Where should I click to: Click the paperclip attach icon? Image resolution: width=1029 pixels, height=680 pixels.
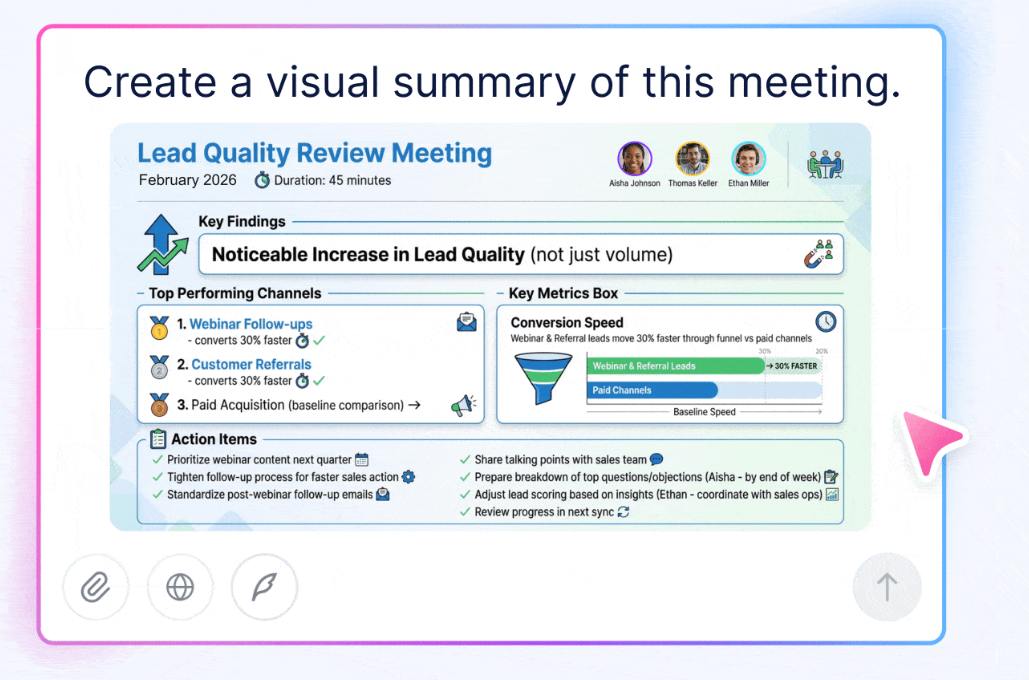[96, 587]
